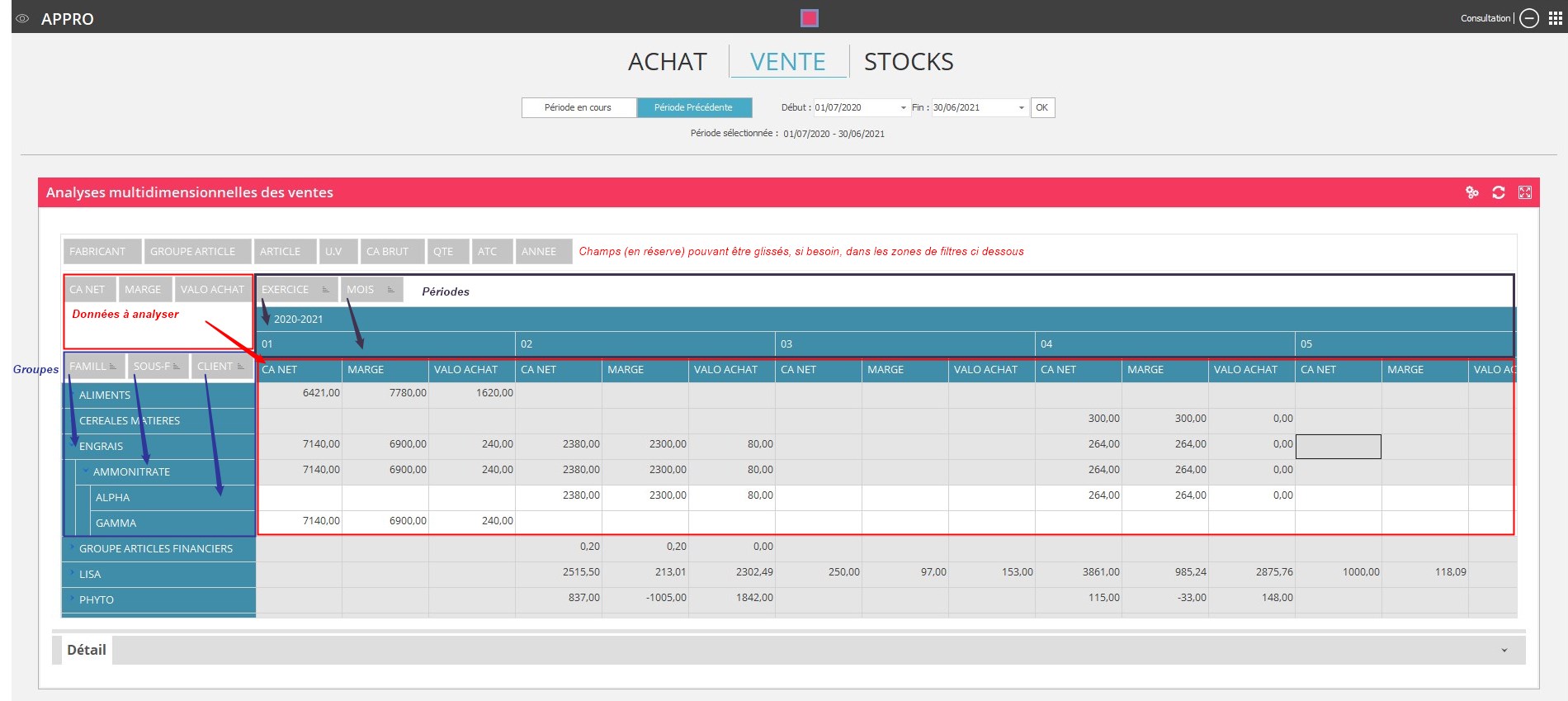Click the sort icon on the CLIENT field
This screenshot has width=1568, height=701.
pyautogui.click(x=241, y=367)
